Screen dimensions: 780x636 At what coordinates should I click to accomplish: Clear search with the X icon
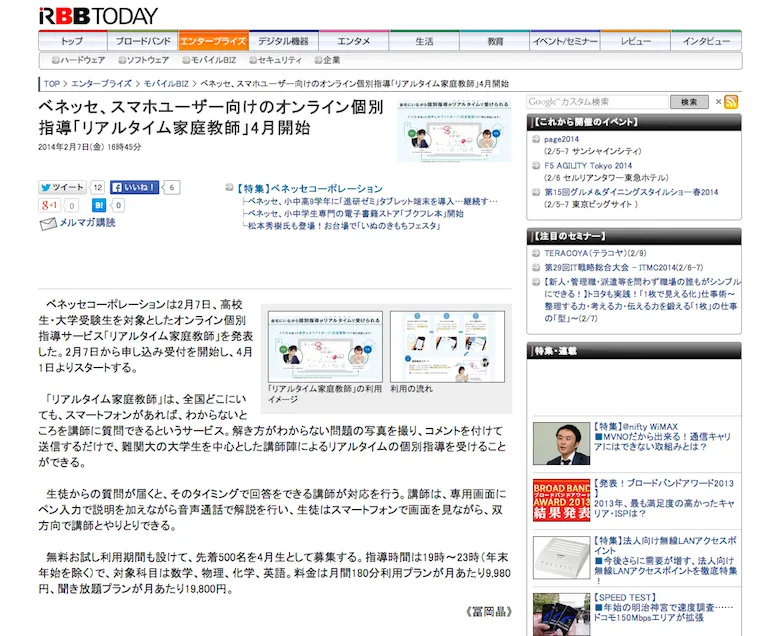click(718, 102)
